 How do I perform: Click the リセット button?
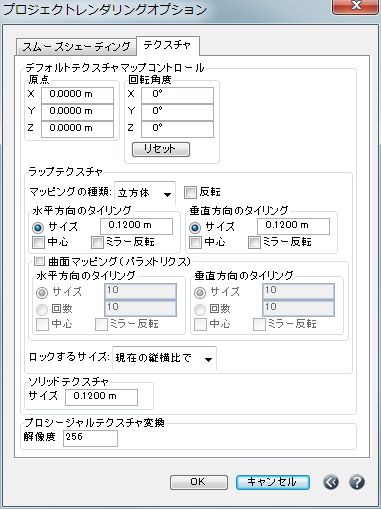coord(161,149)
